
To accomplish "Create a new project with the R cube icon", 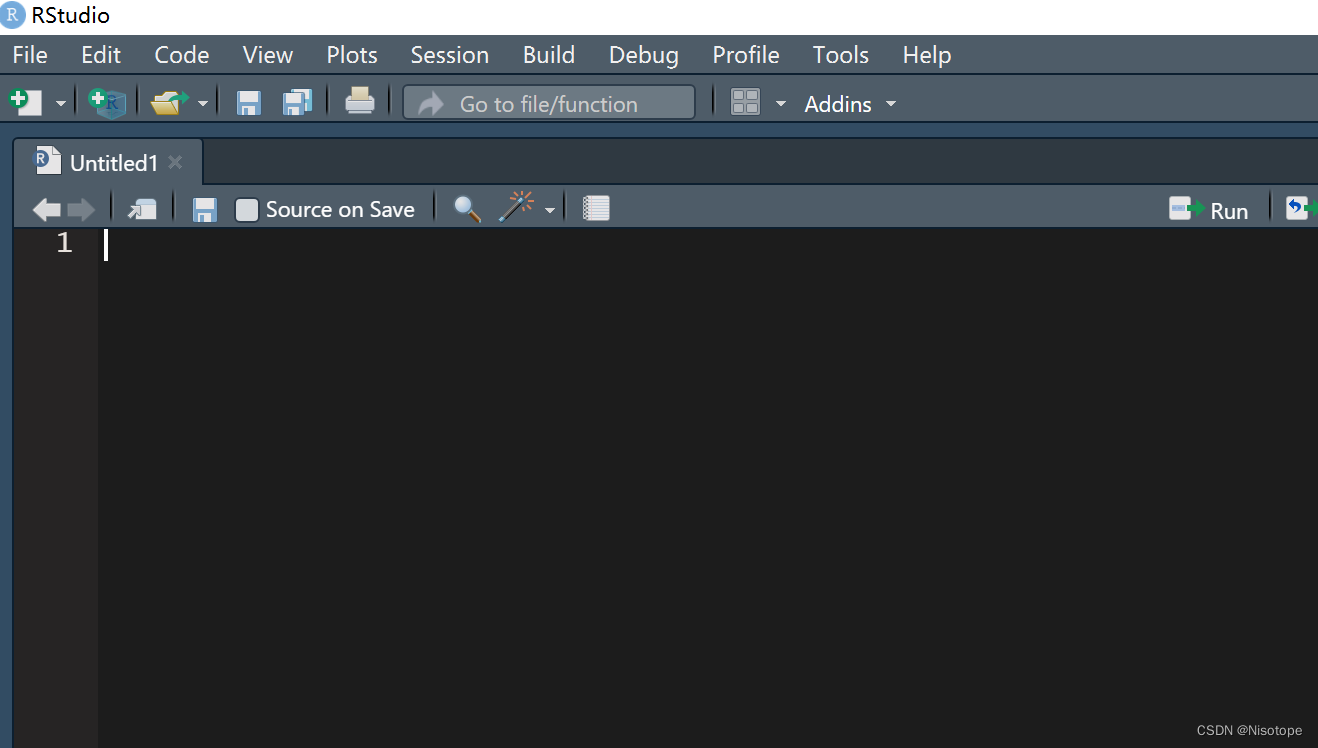I will [107, 102].
